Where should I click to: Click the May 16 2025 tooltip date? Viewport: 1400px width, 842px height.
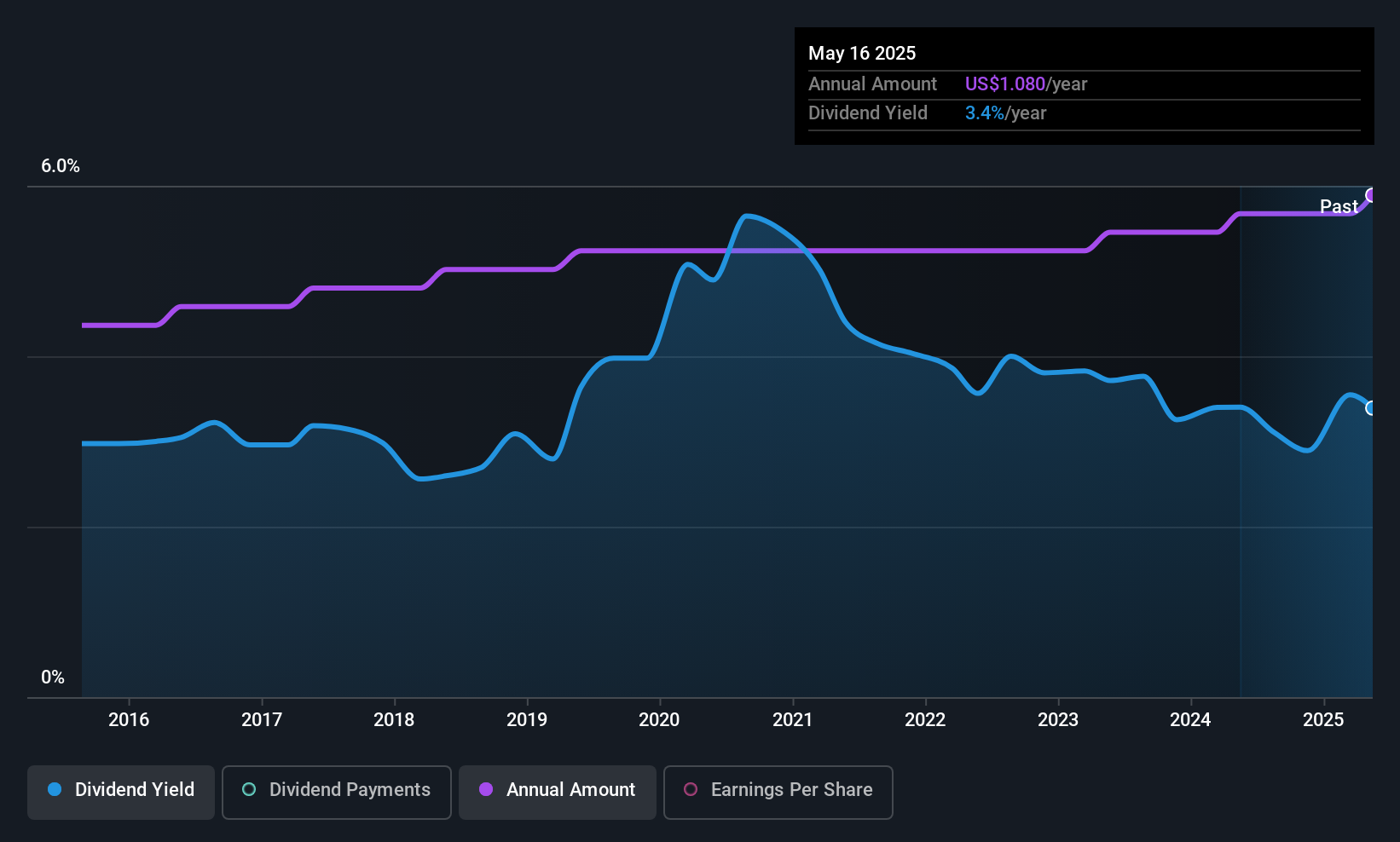(862, 54)
